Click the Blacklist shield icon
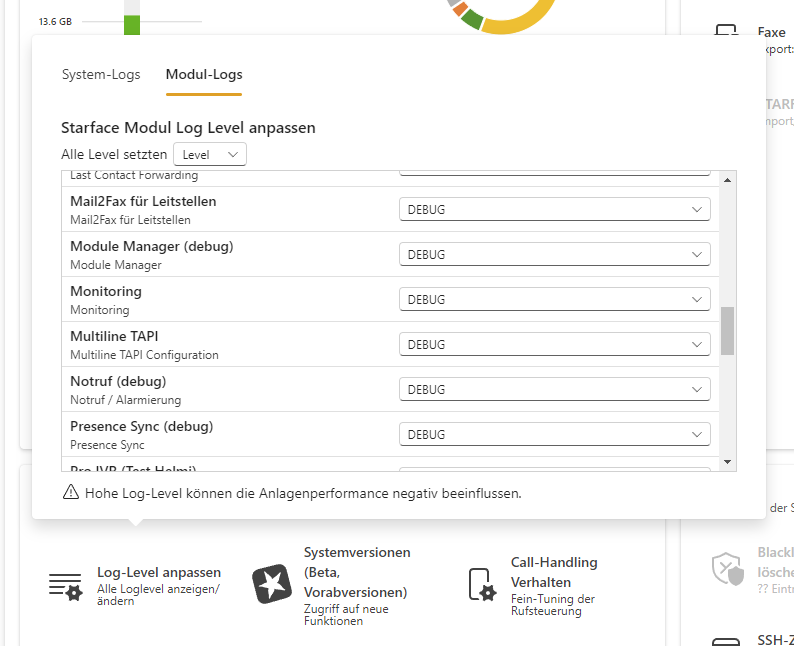Viewport: 794px width, 646px height. pyautogui.click(x=728, y=569)
